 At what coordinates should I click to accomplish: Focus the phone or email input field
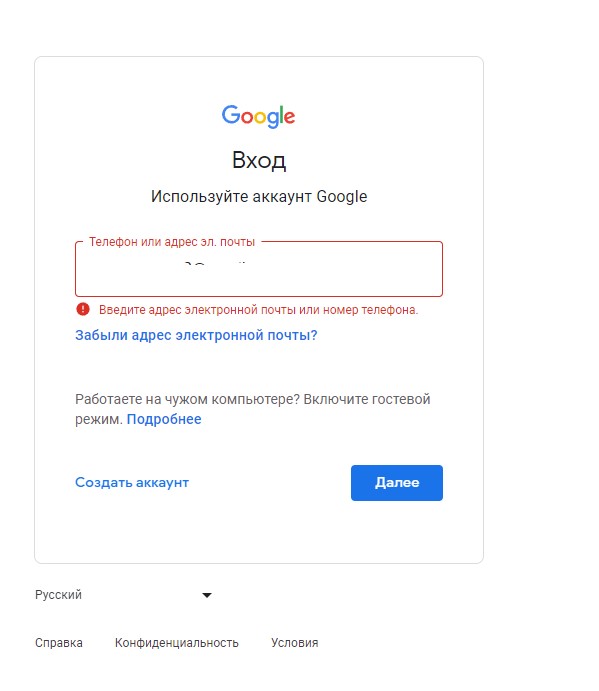pos(259,269)
